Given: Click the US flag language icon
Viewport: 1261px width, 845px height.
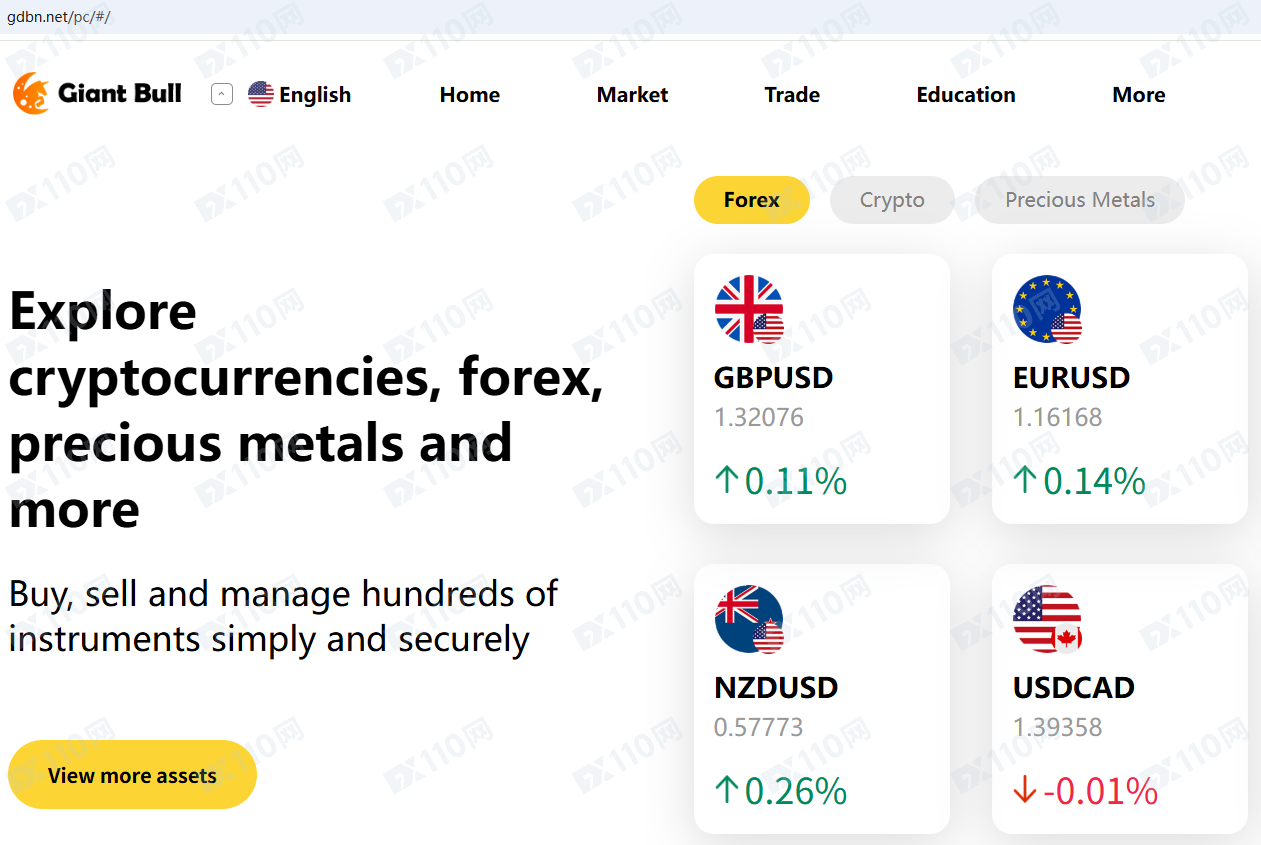Looking at the screenshot, I should click(x=261, y=94).
